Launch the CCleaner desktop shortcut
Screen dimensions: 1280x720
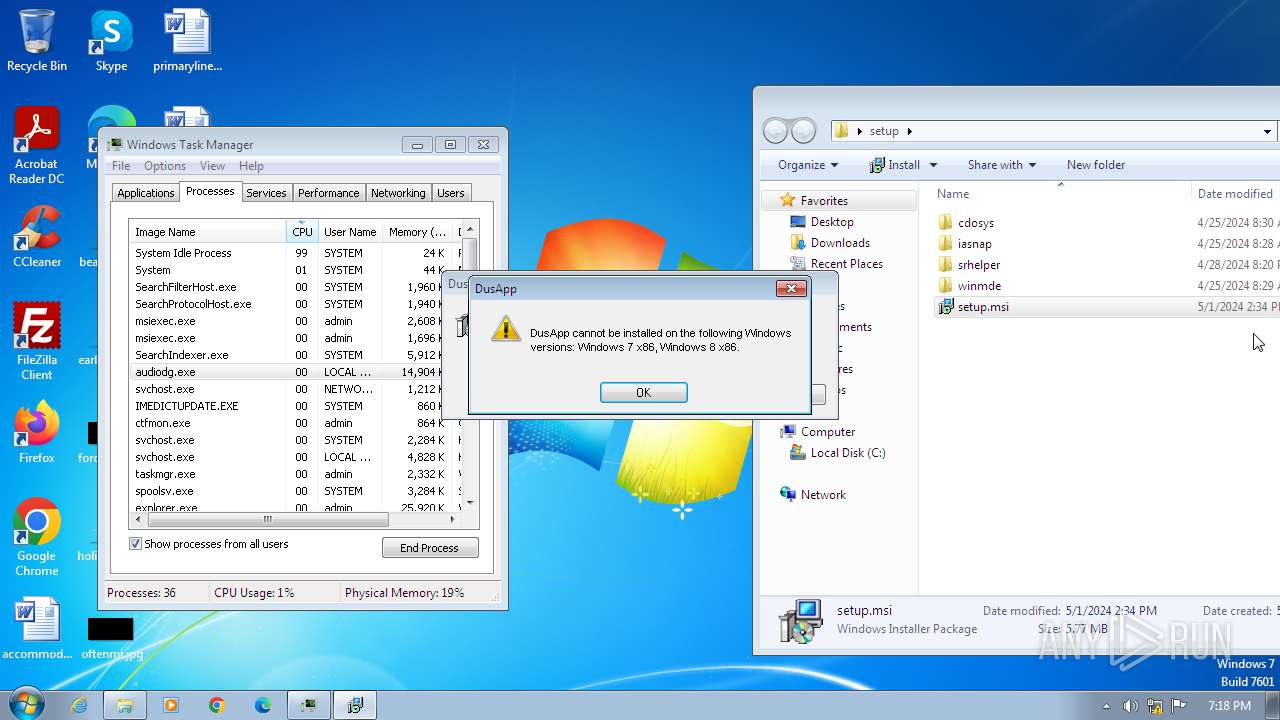click(x=37, y=237)
